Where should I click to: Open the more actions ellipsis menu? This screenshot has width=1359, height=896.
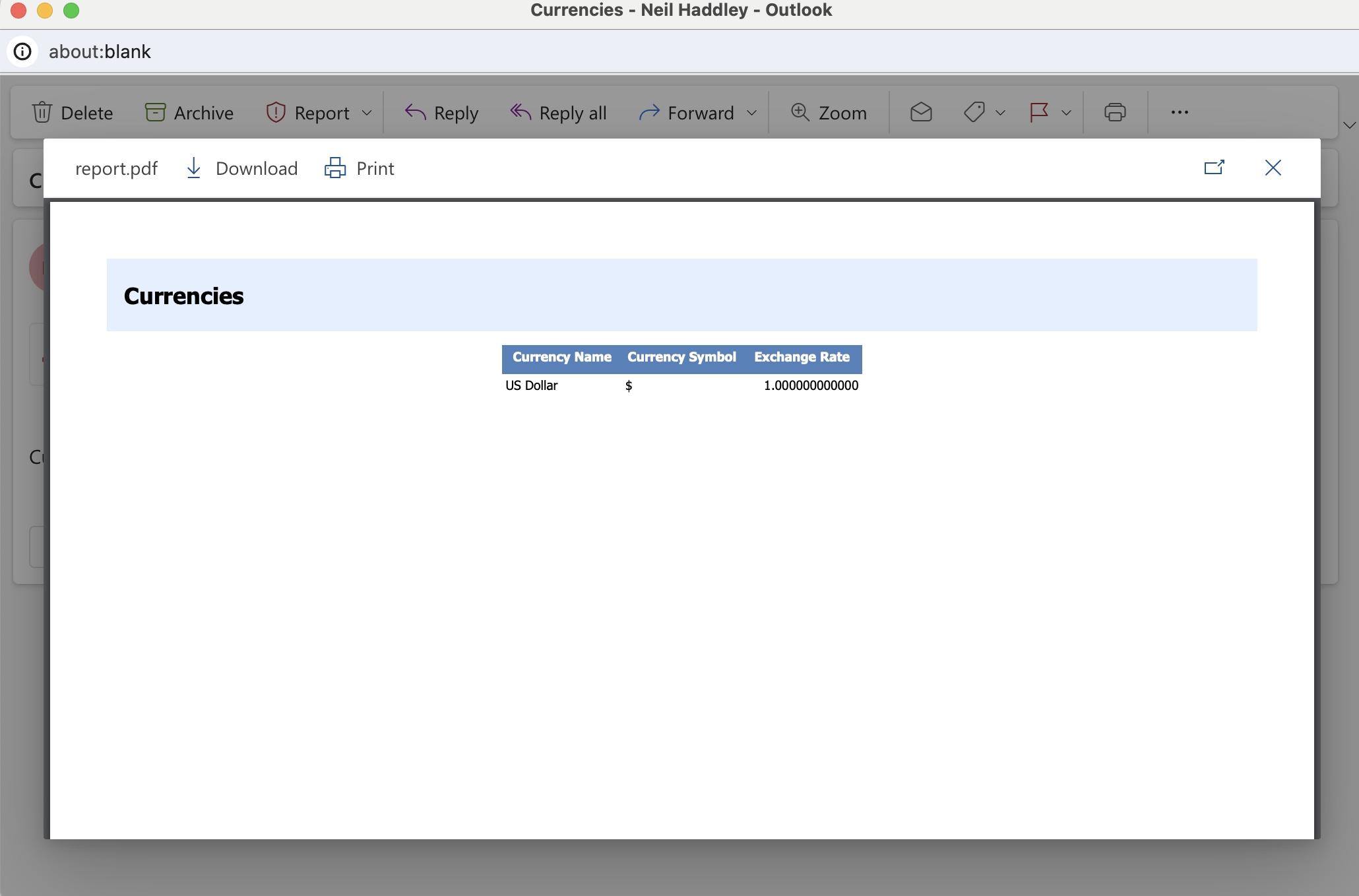[x=1180, y=112]
